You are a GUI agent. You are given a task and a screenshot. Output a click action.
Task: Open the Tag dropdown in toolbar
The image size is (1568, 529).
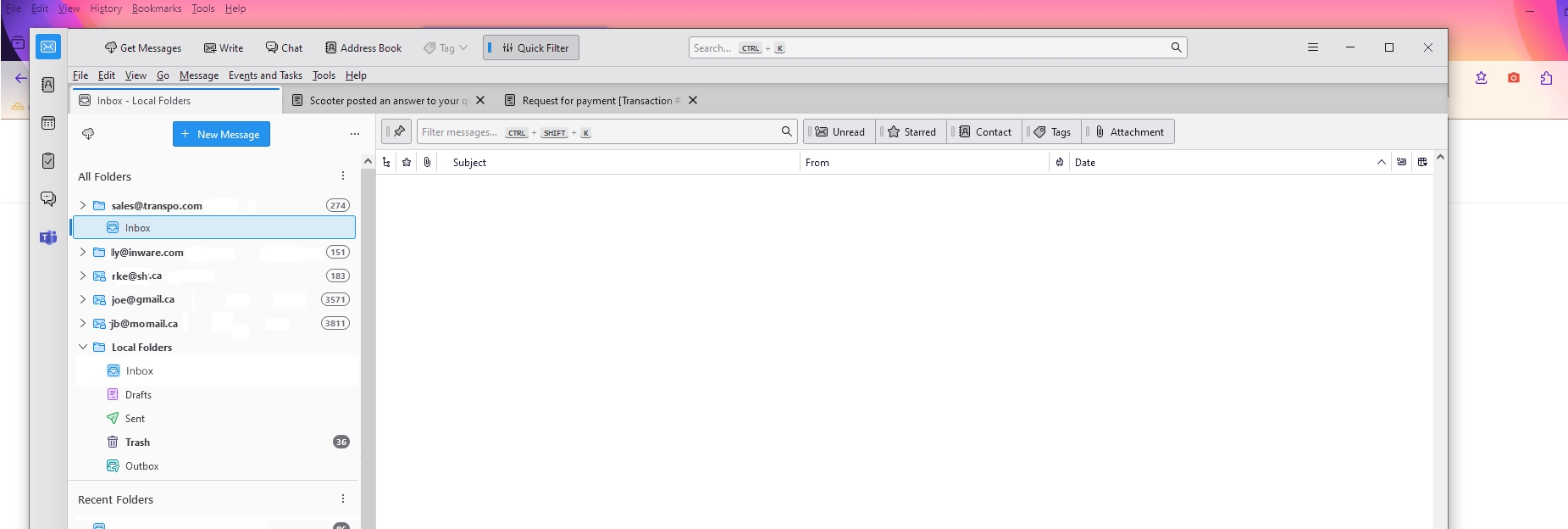click(x=446, y=48)
